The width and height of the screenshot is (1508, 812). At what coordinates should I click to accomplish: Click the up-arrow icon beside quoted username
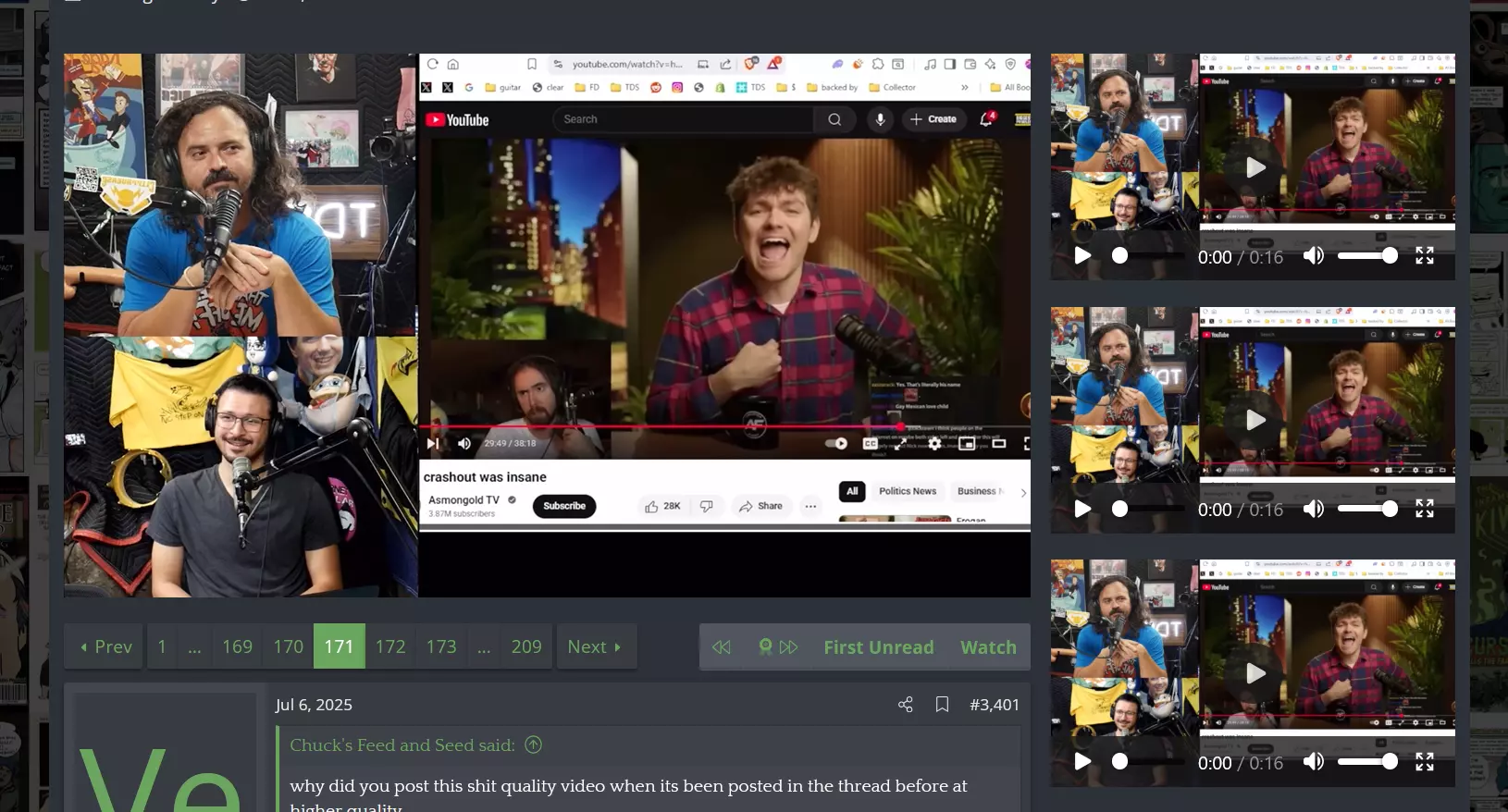[x=534, y=744]
